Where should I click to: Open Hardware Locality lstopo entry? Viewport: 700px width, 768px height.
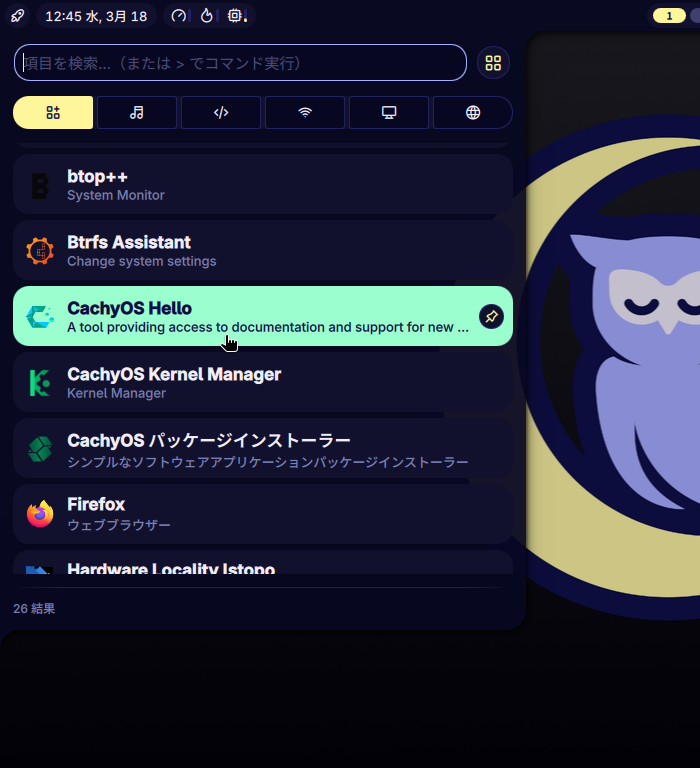[x=263, y=563]
